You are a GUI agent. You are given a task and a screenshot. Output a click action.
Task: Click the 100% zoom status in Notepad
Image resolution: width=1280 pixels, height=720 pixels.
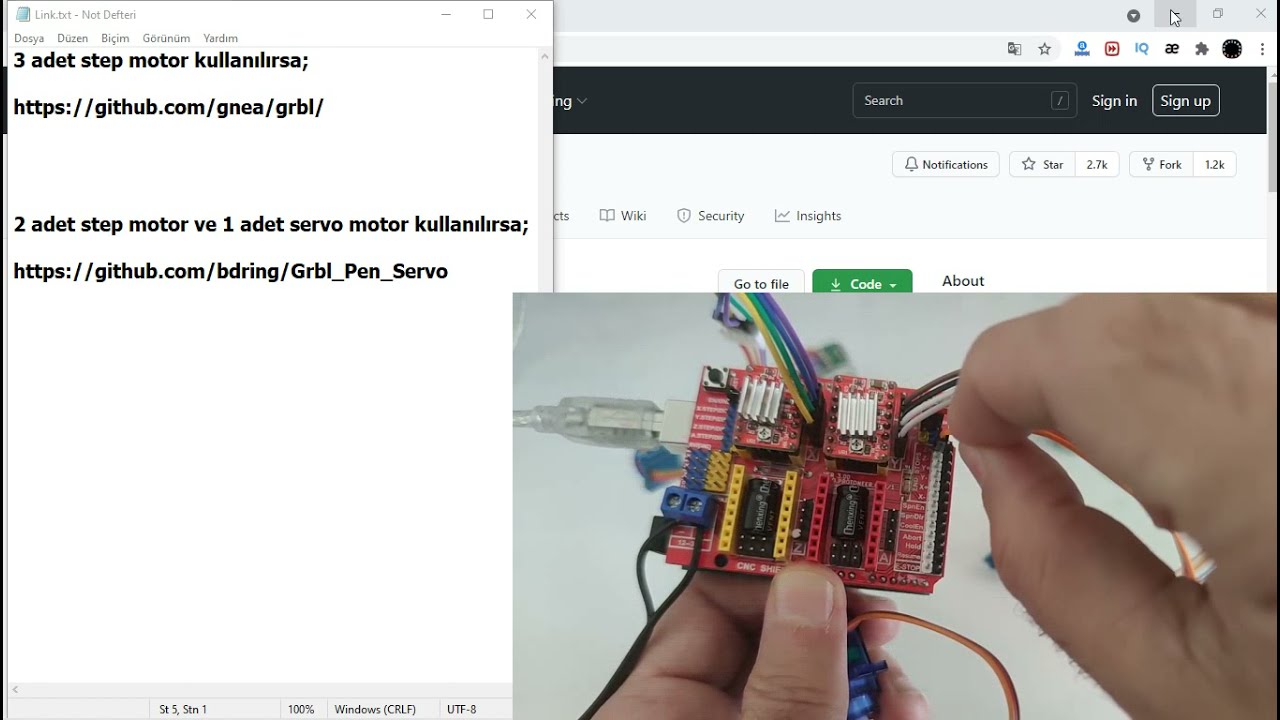[301, 709]
